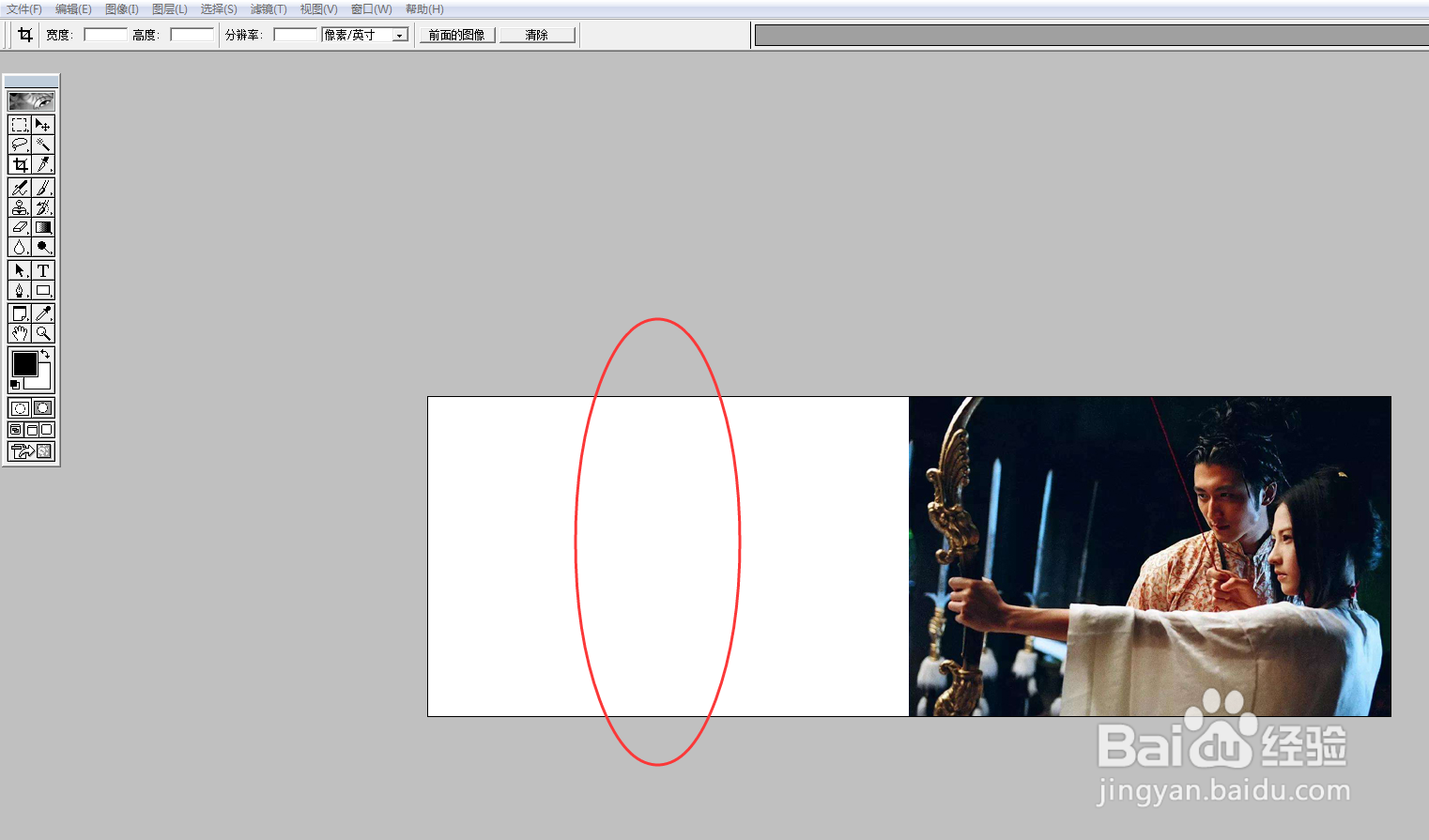
Task: Click the gray palette well in the options bar
Action: click(1092, 36)
